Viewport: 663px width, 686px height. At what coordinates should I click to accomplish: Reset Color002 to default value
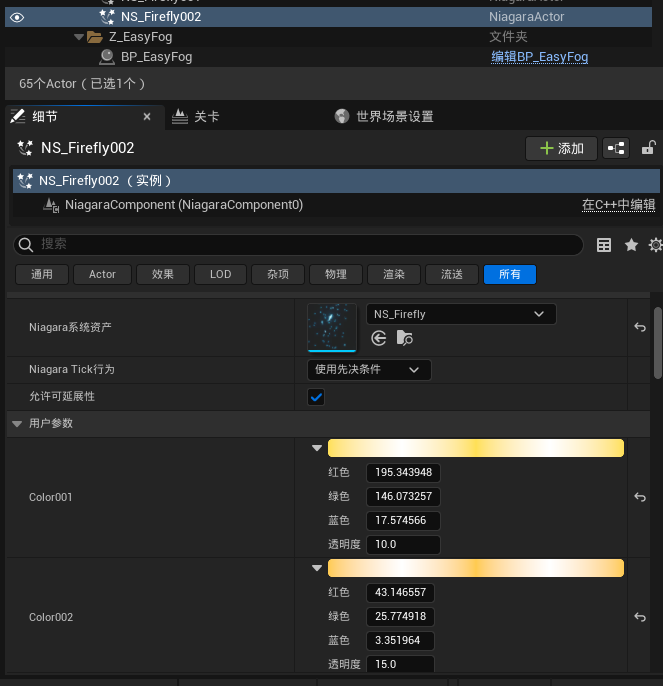pyautogui.click(x=640, y=617)
